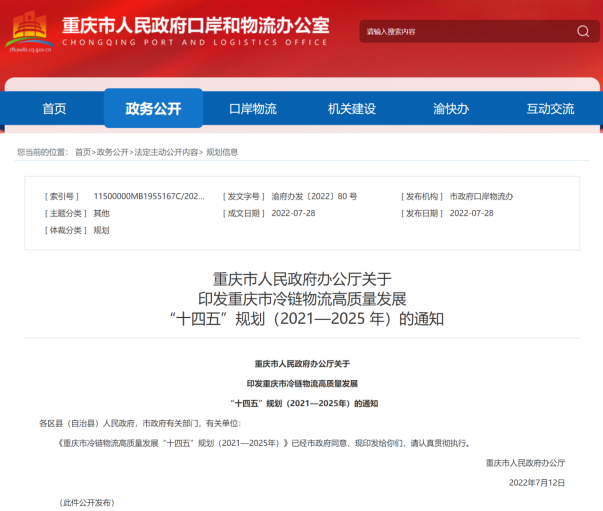This screenshot has height=511, width=603.
Task: Open the 首页 navigation tab
Action: (x=54, y=109)
